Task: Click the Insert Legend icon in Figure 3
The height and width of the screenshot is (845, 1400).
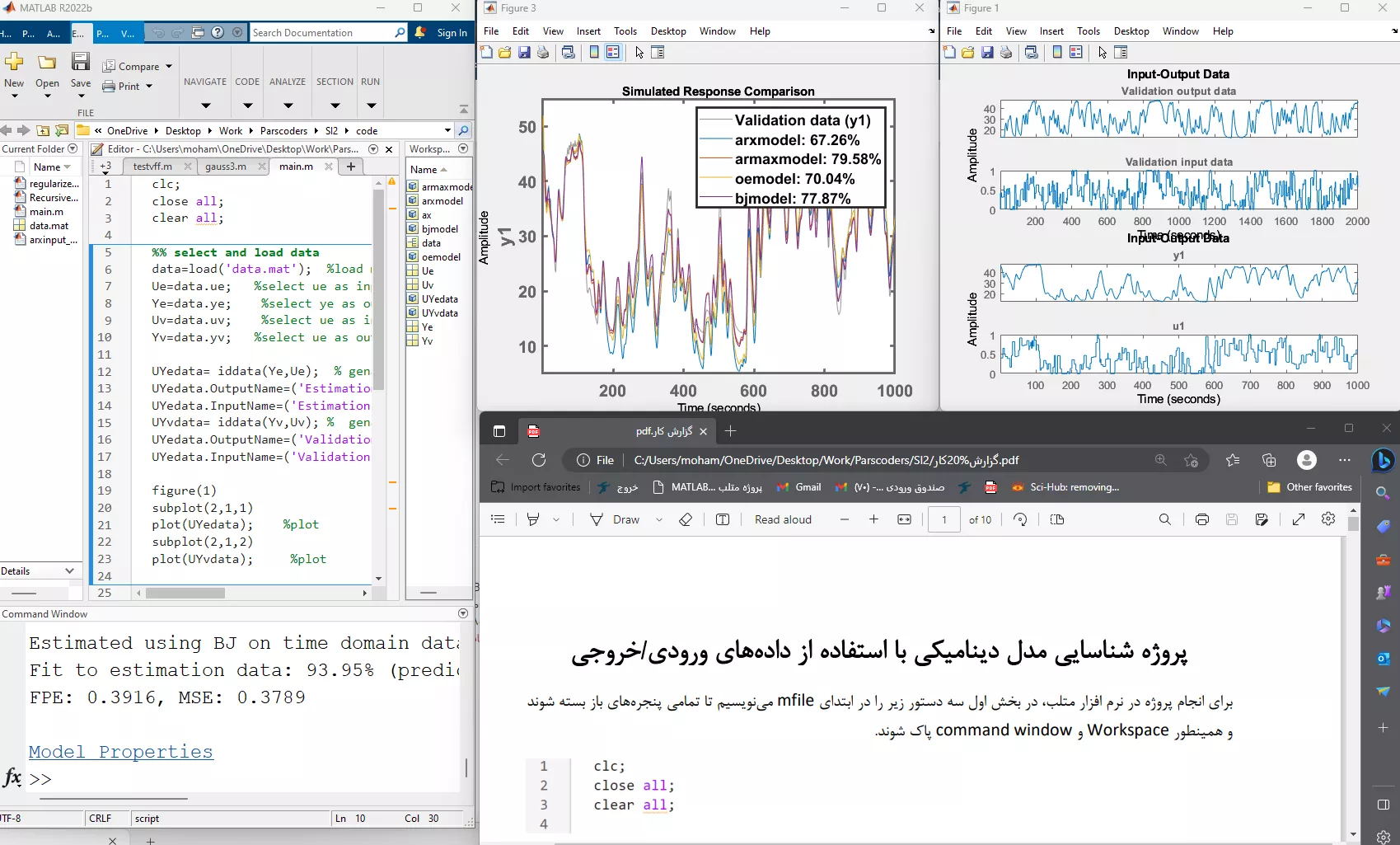Action: point(613,52)
